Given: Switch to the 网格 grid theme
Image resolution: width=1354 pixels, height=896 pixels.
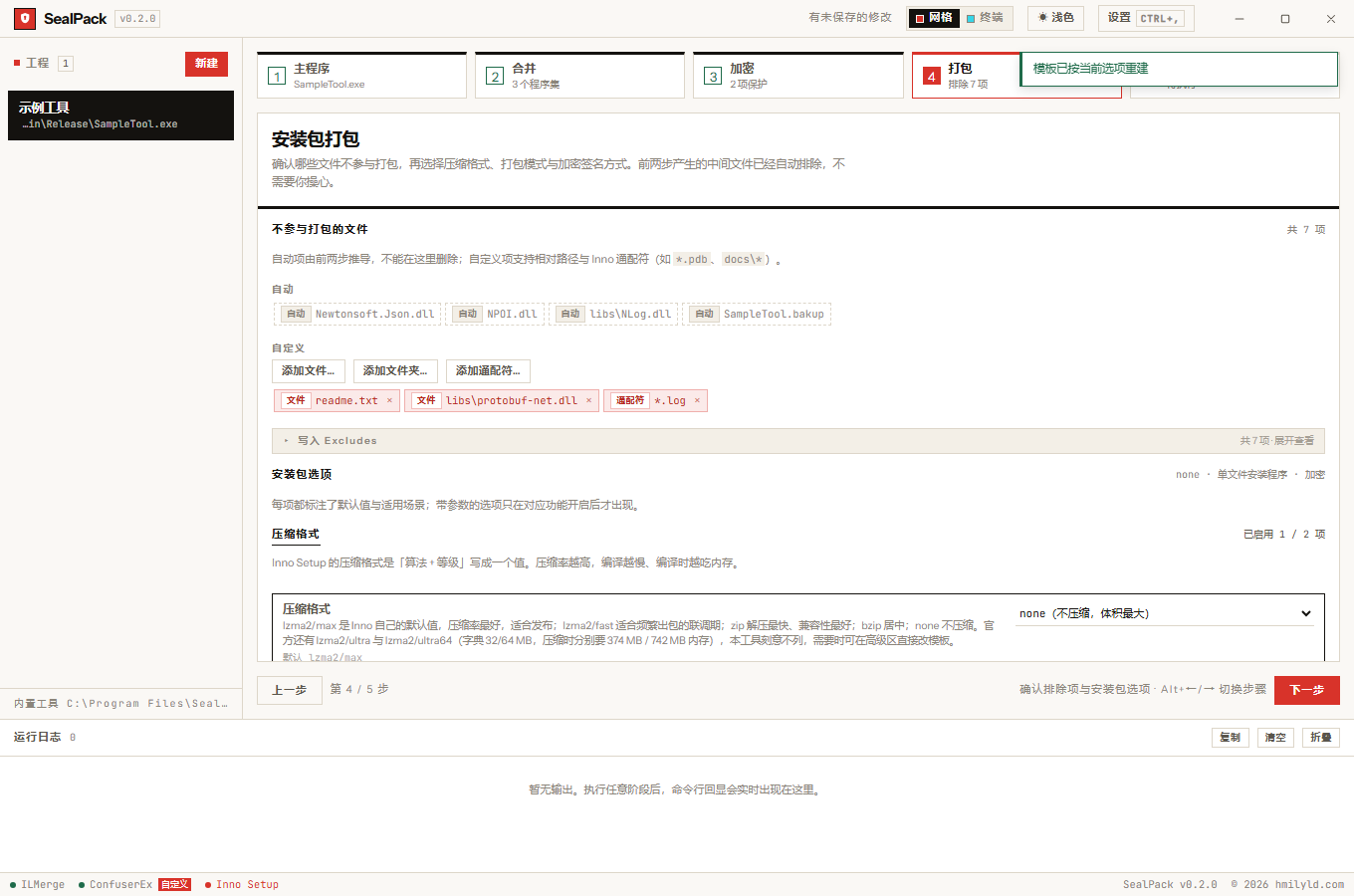Looking at the screenshot, I should coord(934,18).
